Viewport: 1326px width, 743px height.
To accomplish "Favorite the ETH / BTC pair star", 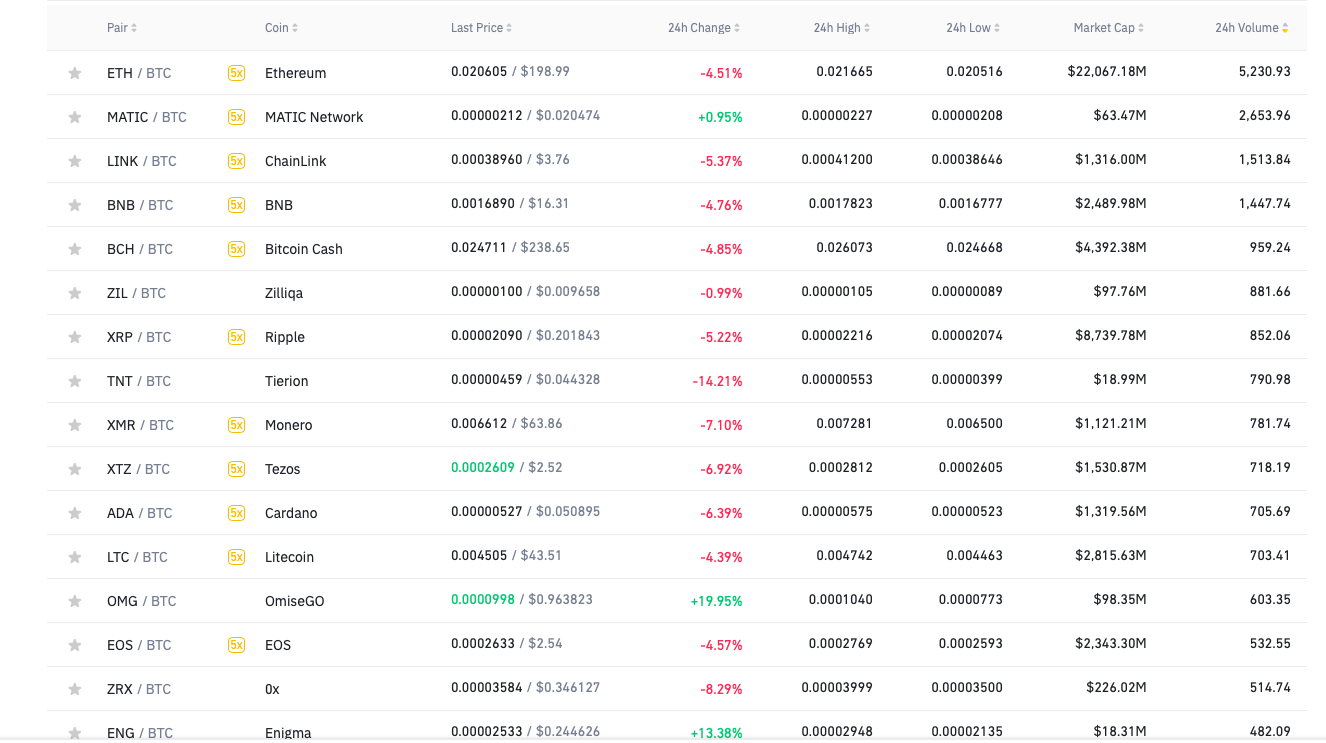I will [x=74, y=73].
